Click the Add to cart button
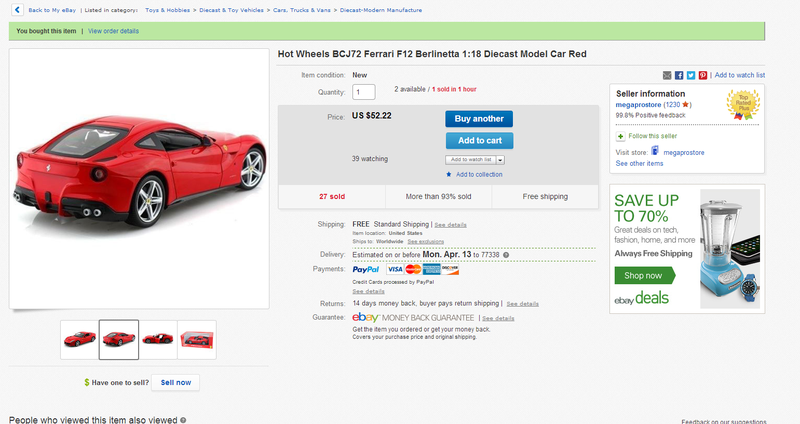 (480, 141)
